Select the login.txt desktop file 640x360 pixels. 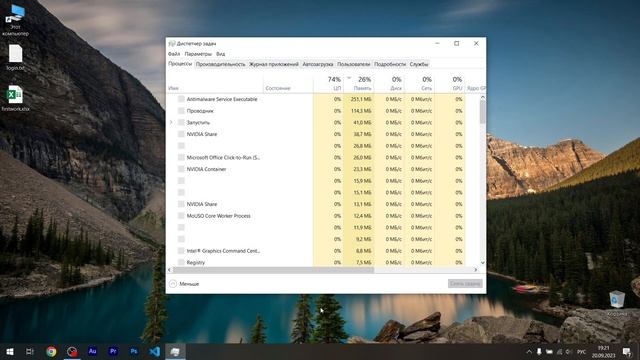[x=16, y=57]
